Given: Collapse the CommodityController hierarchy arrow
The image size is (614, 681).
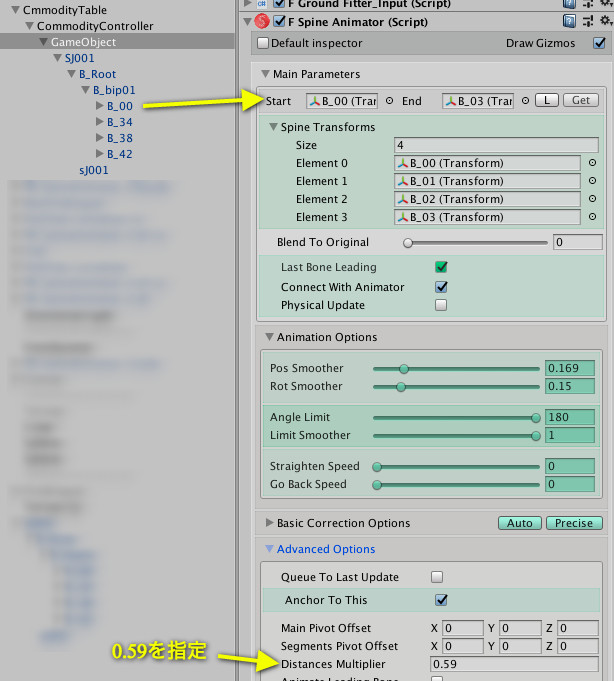Looking at the screenshot, I should pyautogui.click(x=30, y=26).
